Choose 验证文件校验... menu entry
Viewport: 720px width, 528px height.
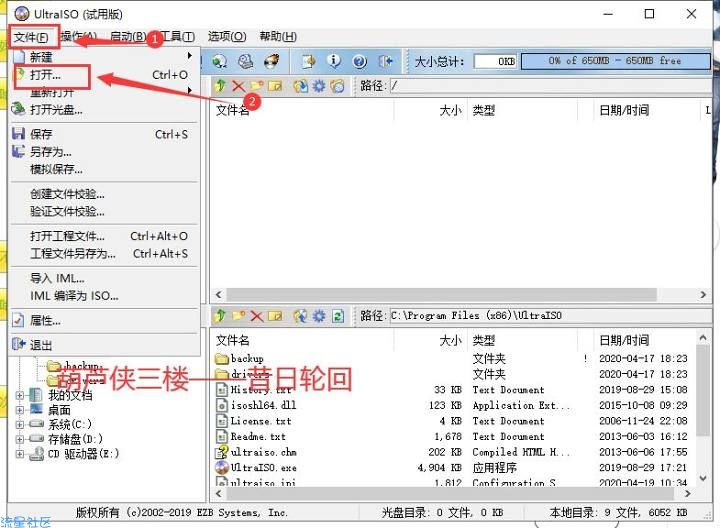[x=105, y=211]
